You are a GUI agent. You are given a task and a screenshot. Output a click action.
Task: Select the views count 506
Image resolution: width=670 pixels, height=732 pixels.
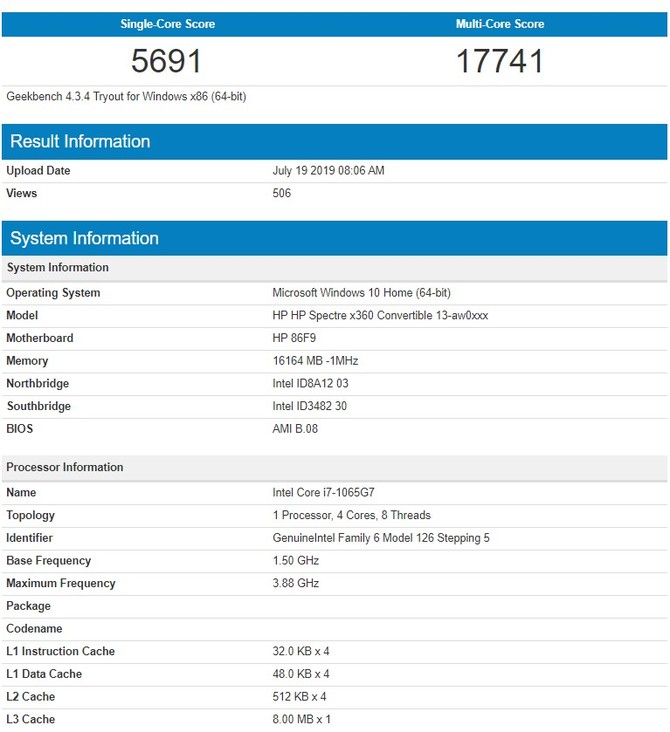click(282, 193)
